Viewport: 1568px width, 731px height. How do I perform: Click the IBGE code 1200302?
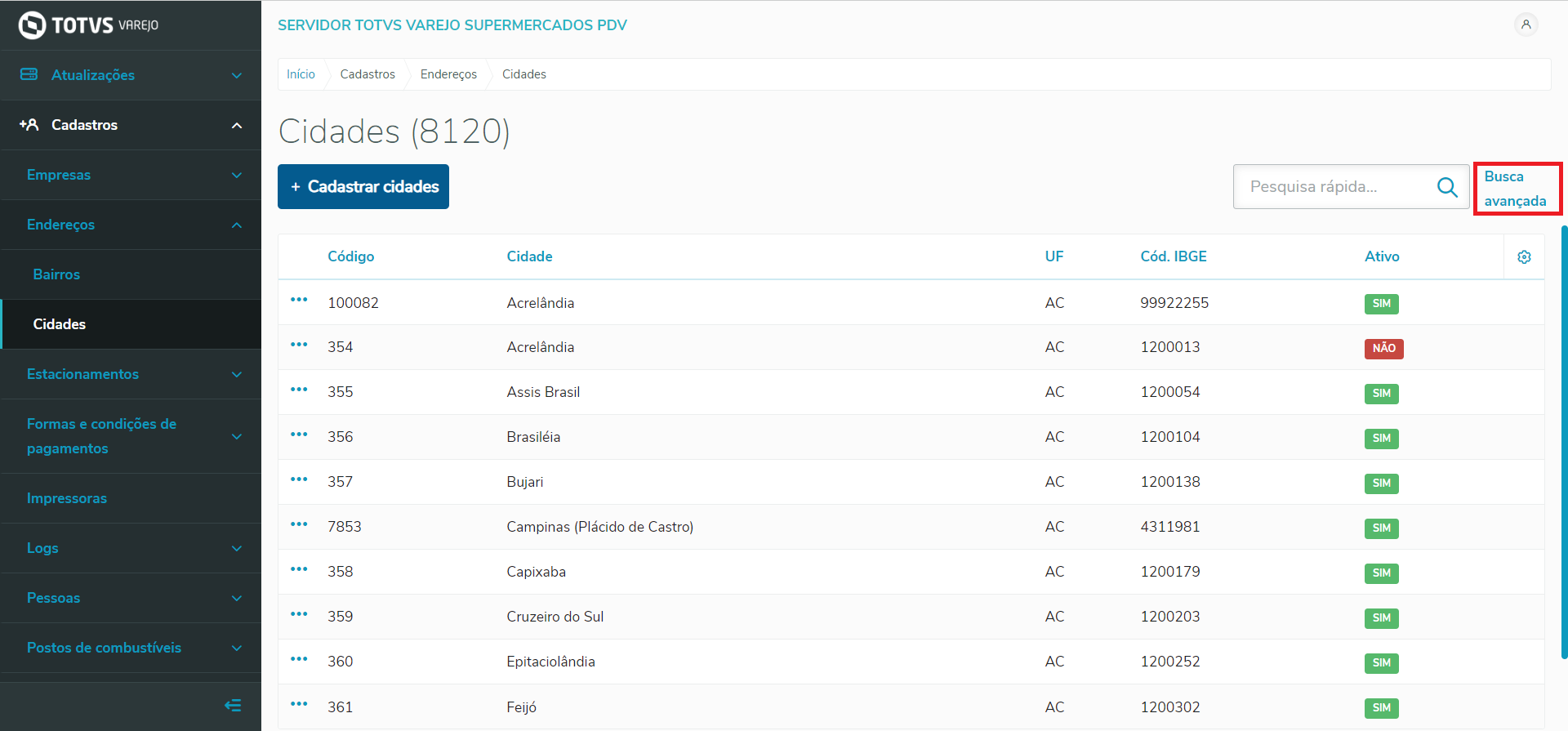[x=1170, y=707]
